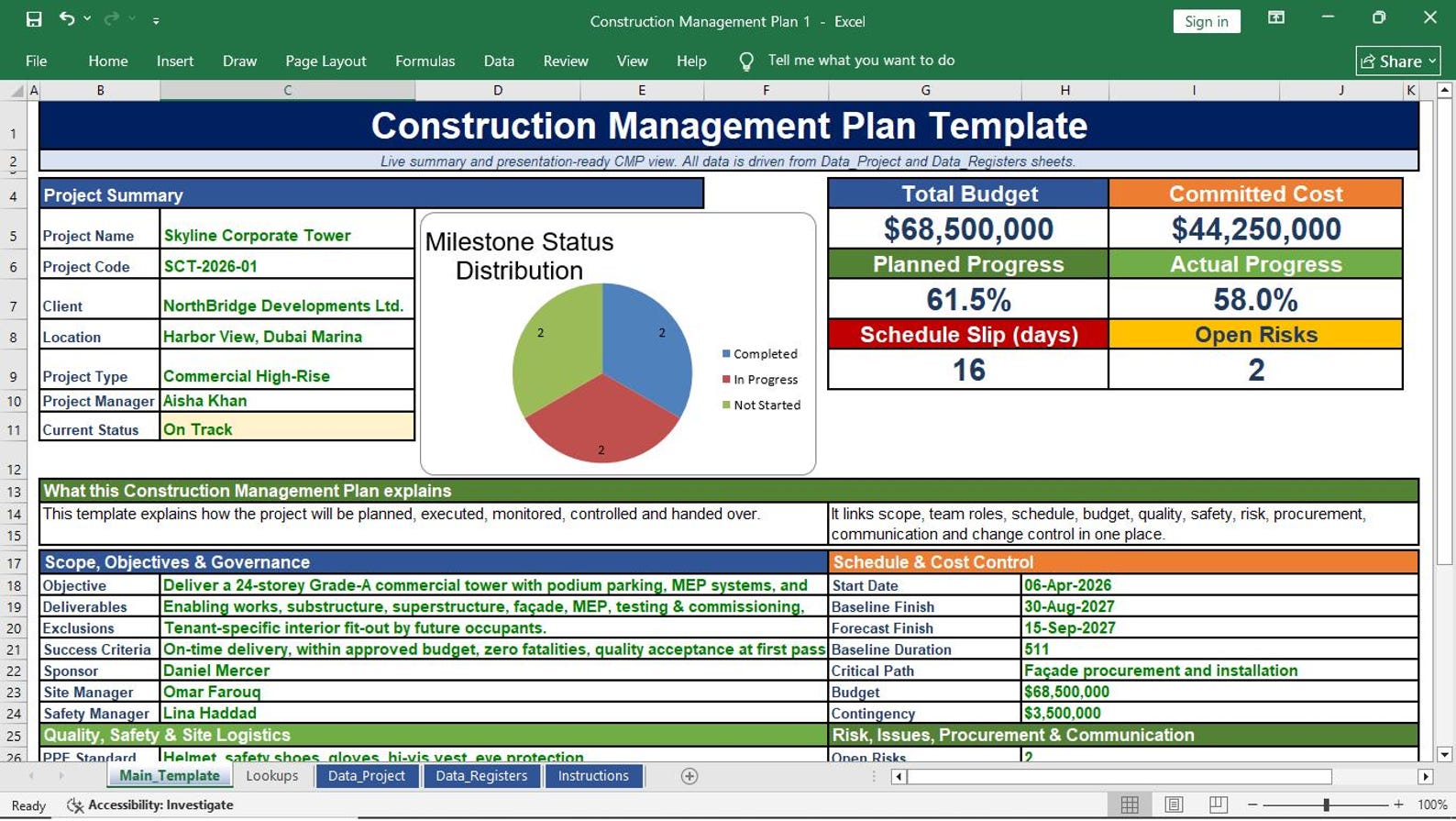Switch to the Lookups sheet tab

[x=272, y=776]
